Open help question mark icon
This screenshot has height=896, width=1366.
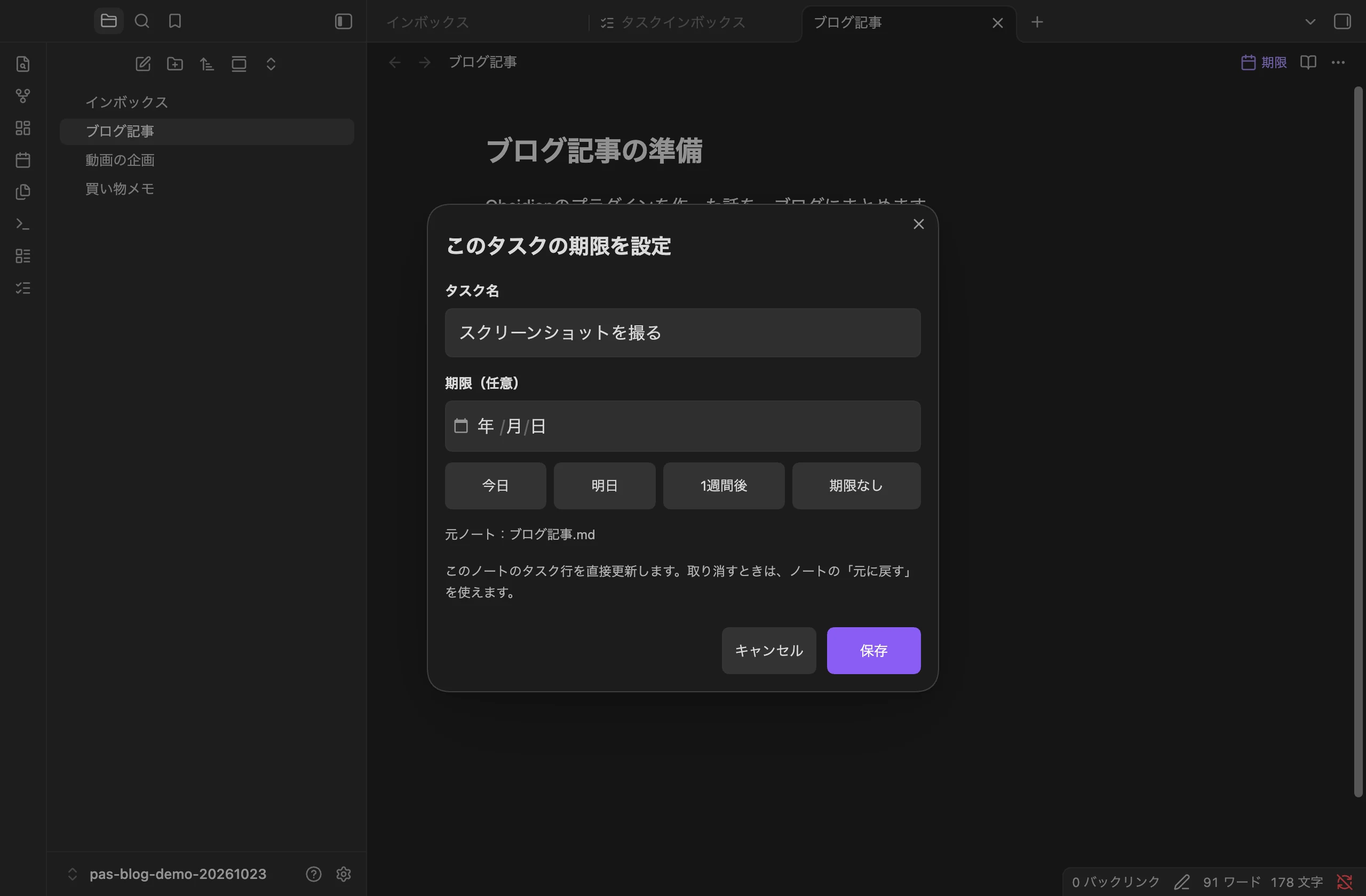coord(313,874)
